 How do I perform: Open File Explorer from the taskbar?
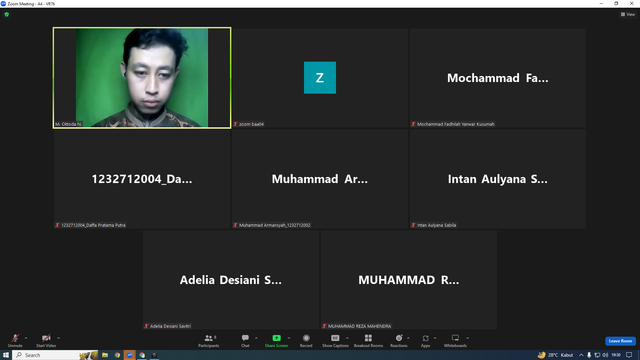tap(105, 355)
